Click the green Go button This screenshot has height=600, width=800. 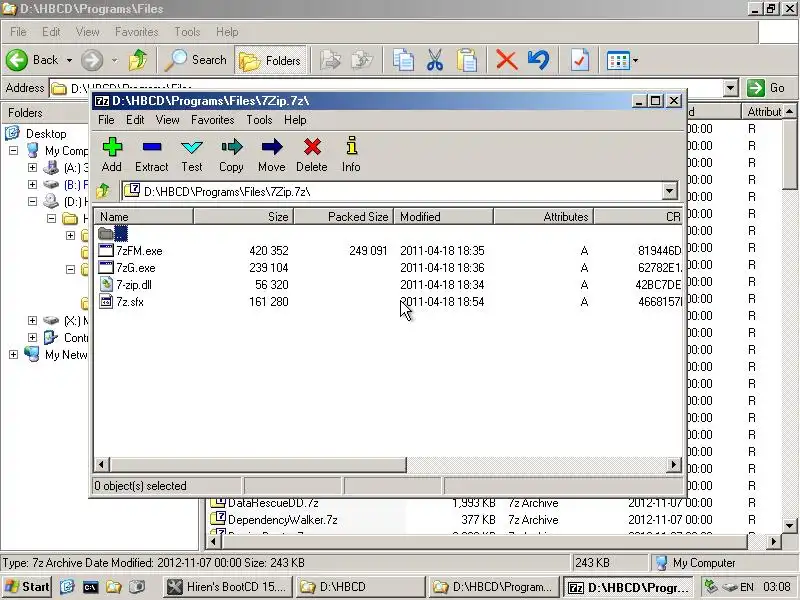pos(766,88)
